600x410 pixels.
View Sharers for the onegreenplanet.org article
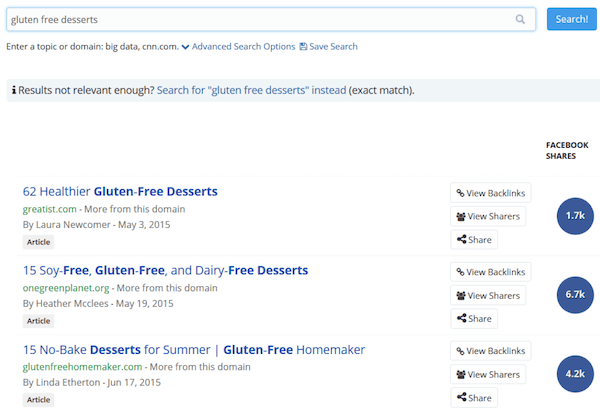point(488,295)
